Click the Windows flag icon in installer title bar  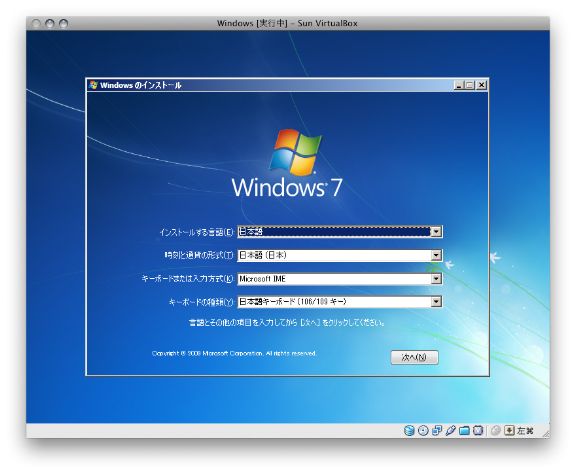click(93, 85)
